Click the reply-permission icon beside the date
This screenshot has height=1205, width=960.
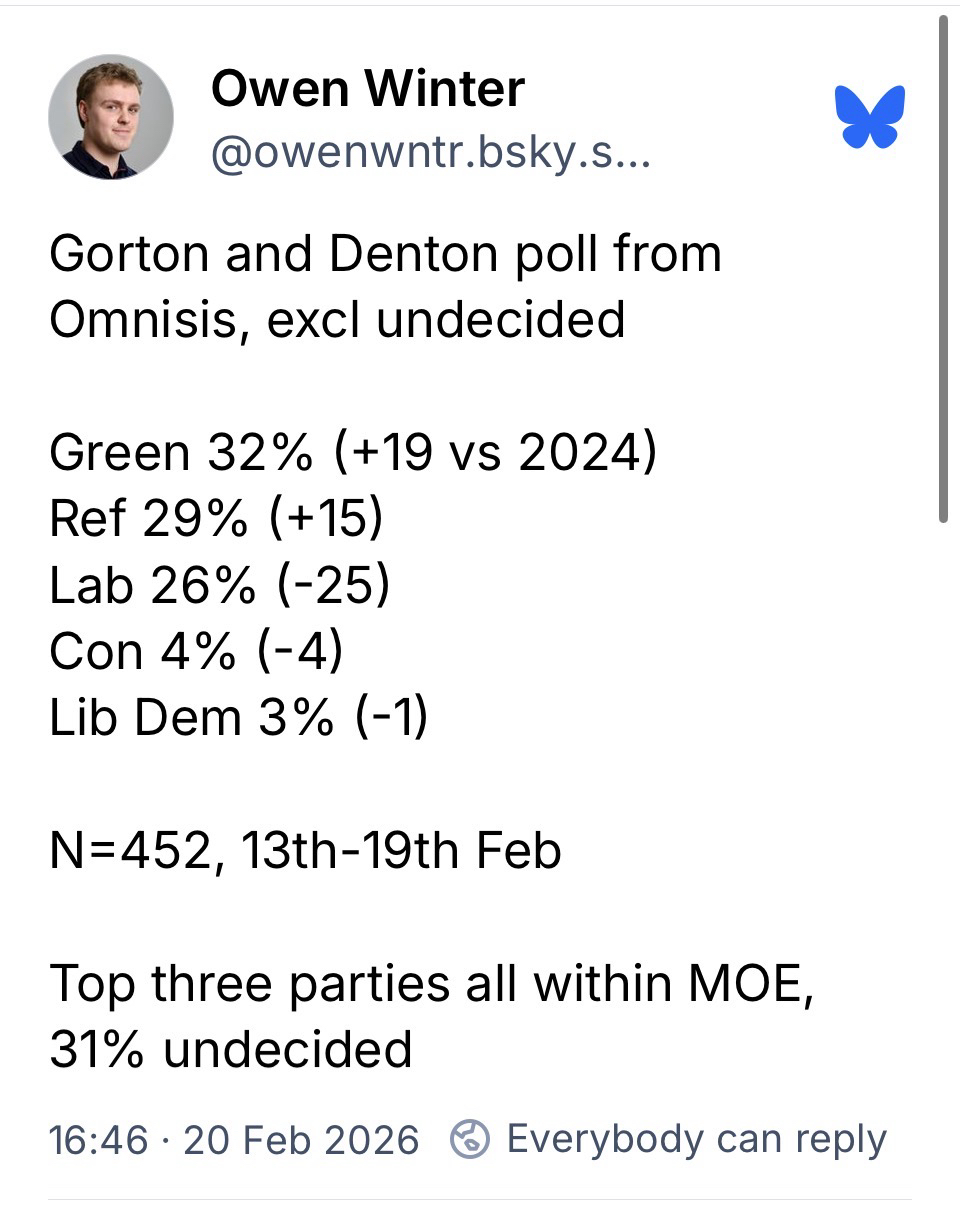[x=469, y=1139]
